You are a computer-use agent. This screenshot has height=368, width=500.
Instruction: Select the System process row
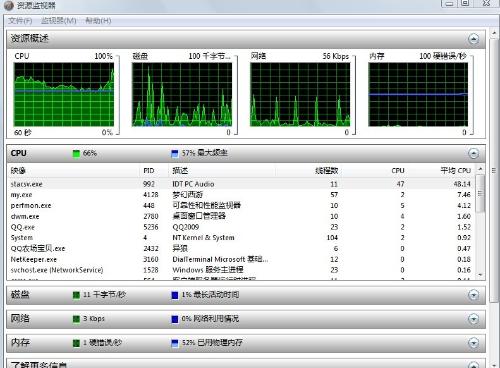click(241, 238)
